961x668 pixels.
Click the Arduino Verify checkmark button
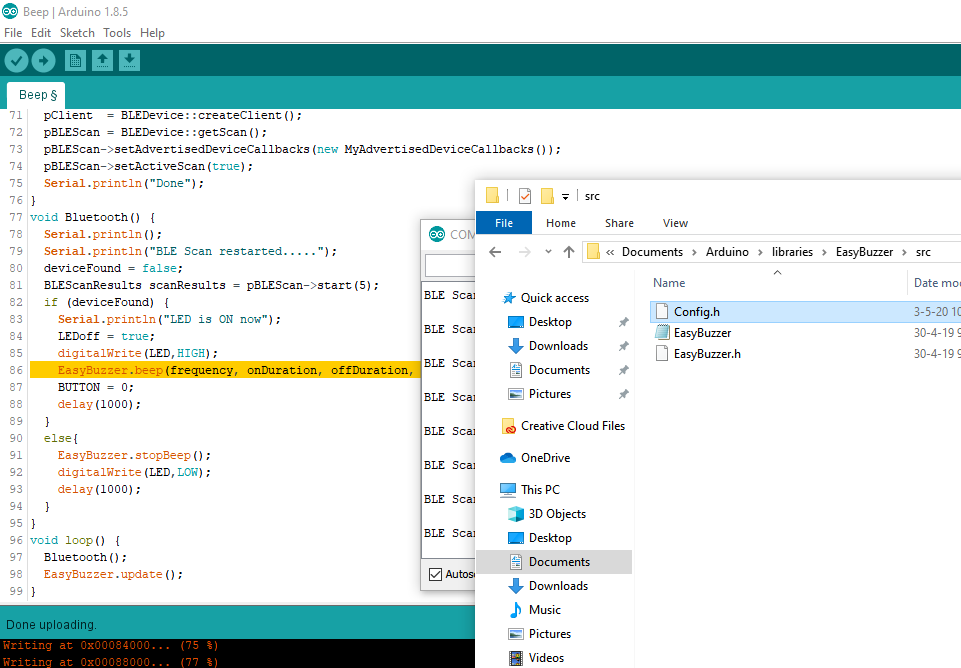pyautogui.click(x=17, y=60)
